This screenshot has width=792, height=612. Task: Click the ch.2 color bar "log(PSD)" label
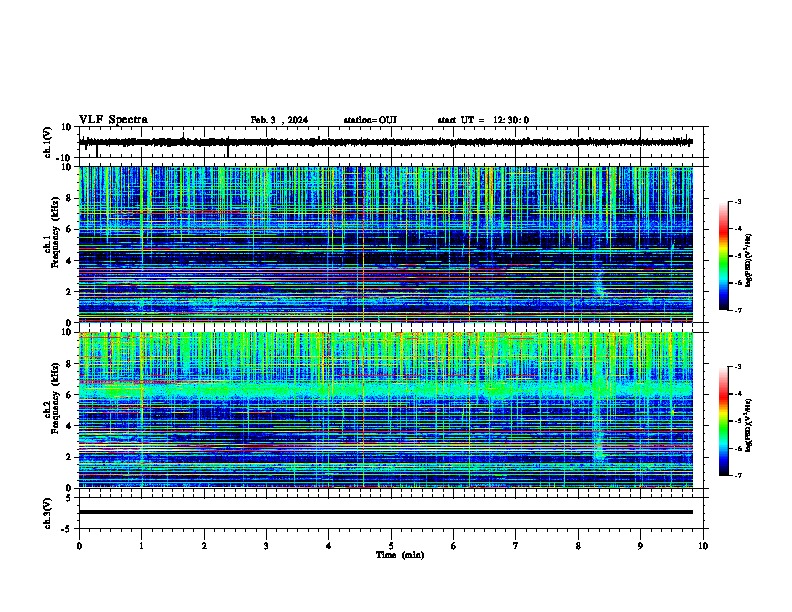click(x=749, y=425)
